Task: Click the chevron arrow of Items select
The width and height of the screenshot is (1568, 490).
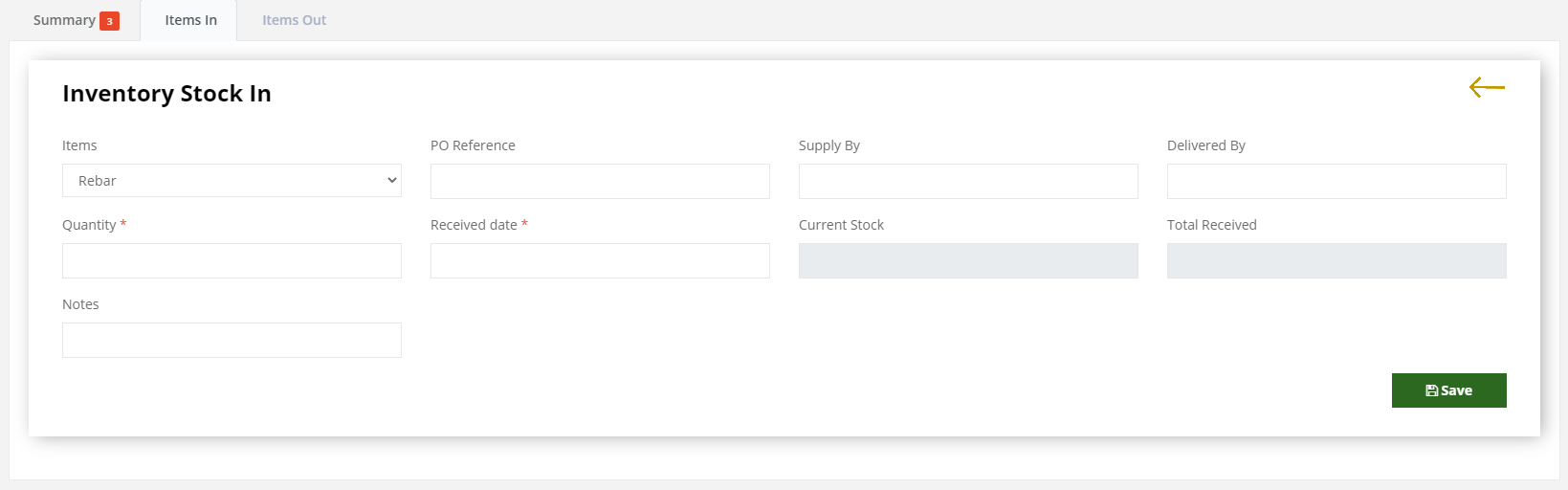Action: pyautogui.click(x=391, y=180)
